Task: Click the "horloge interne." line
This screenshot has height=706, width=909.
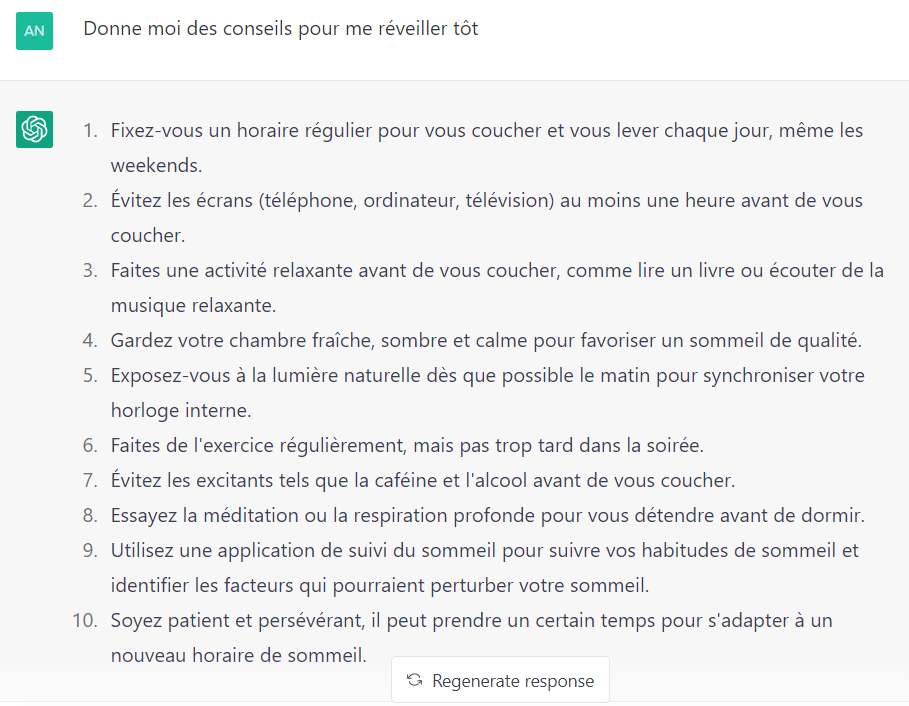Action: (x=181, y=410)
